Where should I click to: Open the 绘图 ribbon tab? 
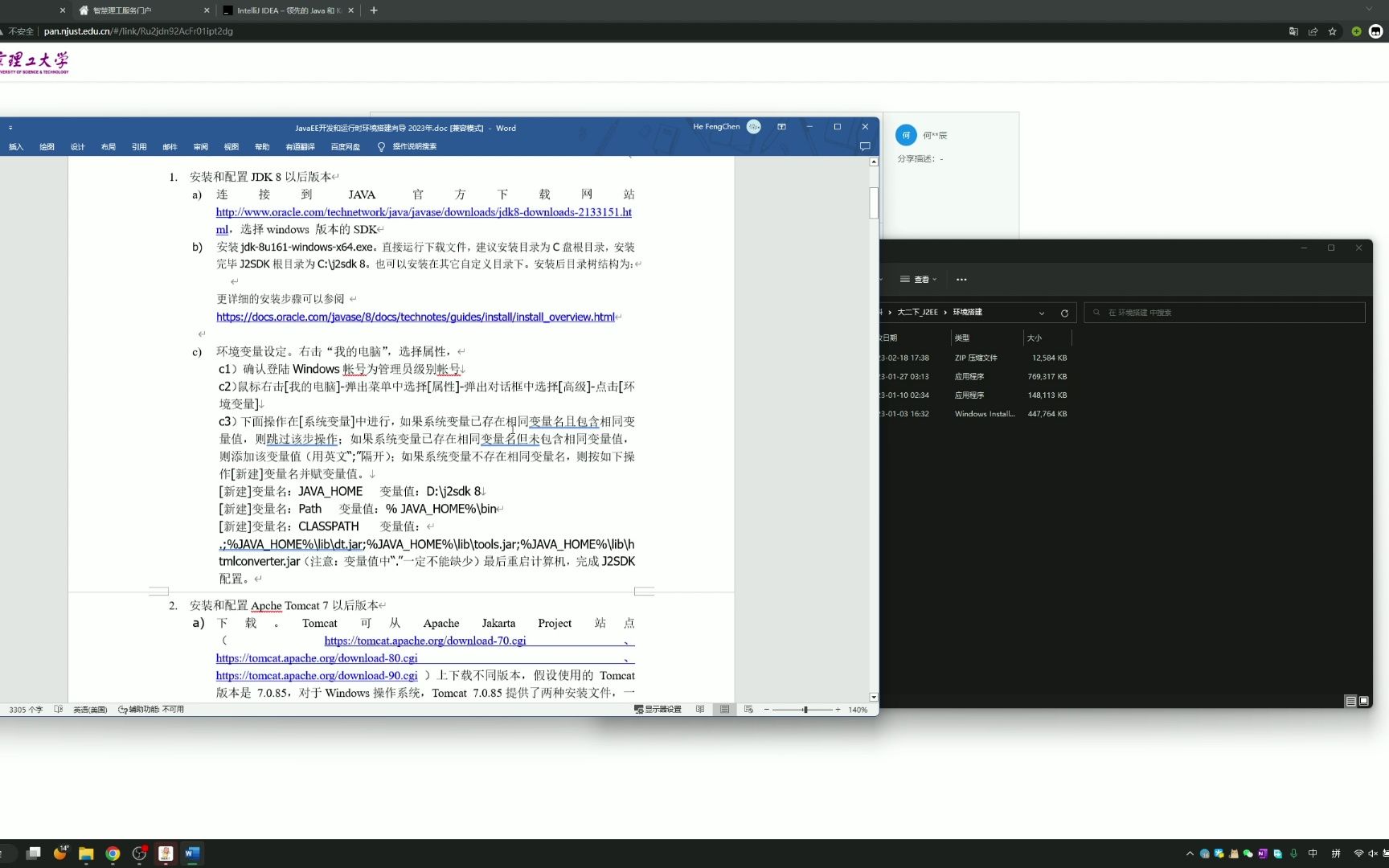47,147
